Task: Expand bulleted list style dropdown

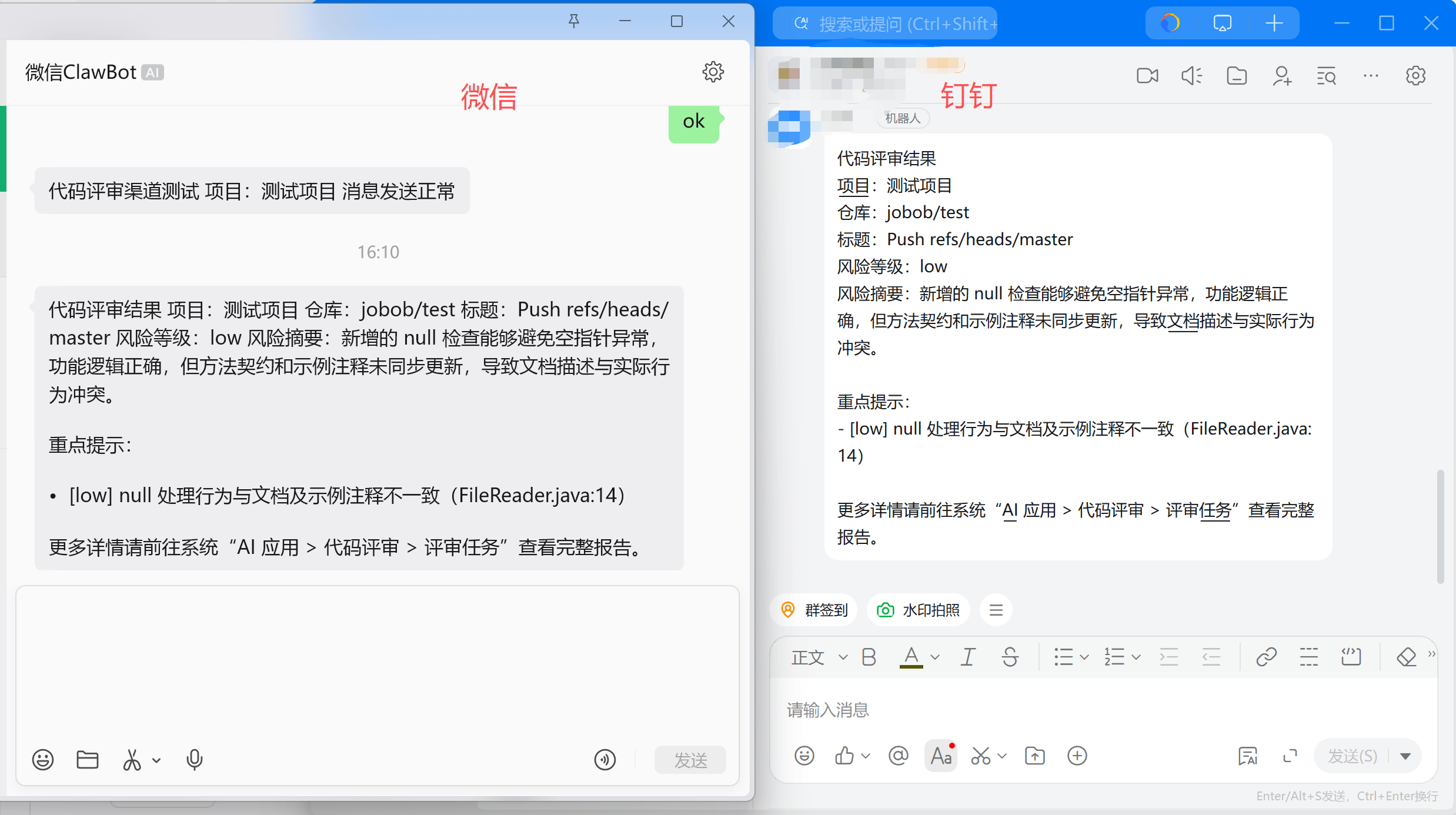Action: tap(1085, 657)
